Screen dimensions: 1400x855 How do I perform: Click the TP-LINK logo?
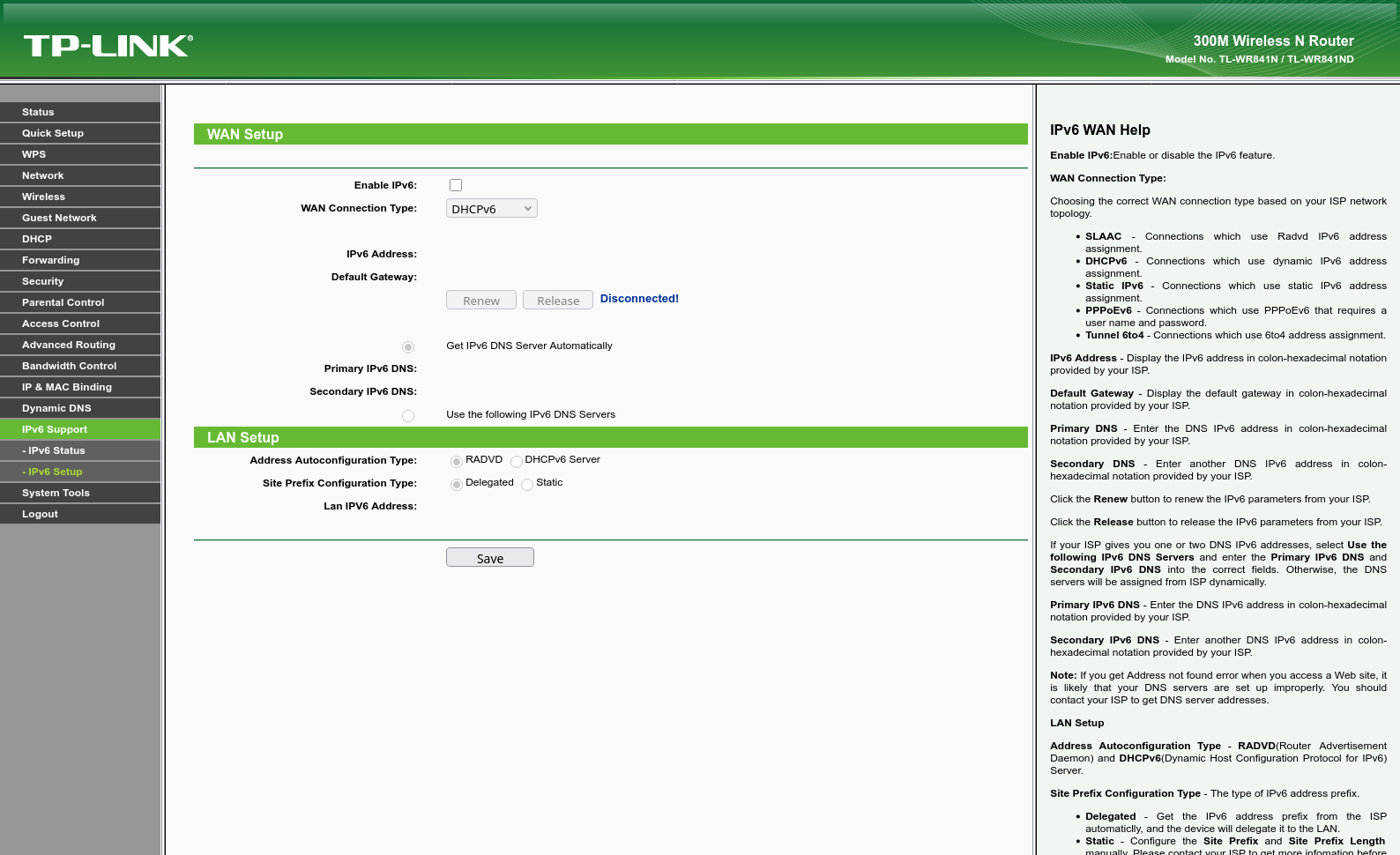108,46
